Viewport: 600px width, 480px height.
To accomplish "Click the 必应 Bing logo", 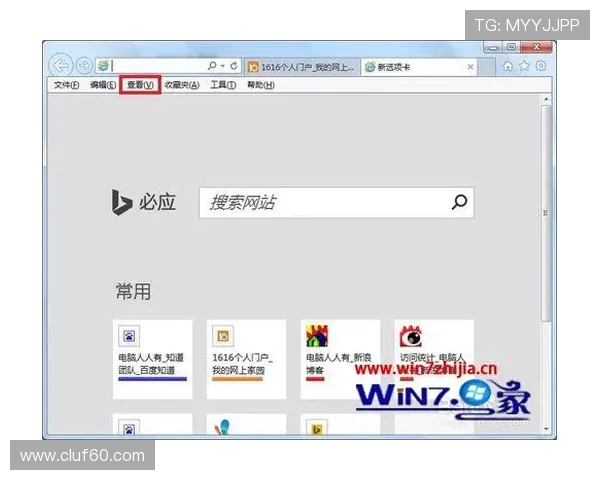I will (x=144, y=202).
